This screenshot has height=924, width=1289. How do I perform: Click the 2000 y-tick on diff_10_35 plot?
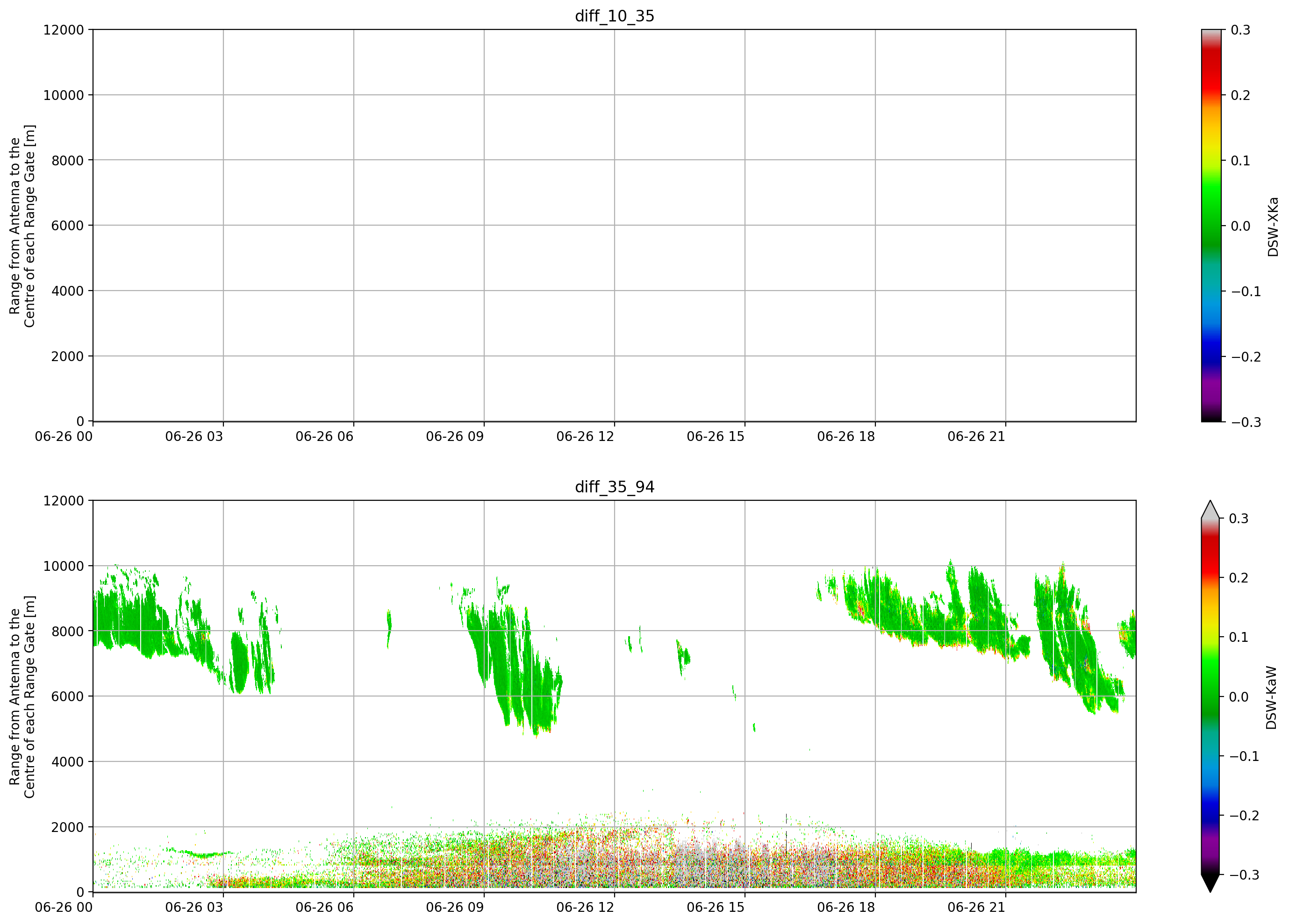point(68,356)
